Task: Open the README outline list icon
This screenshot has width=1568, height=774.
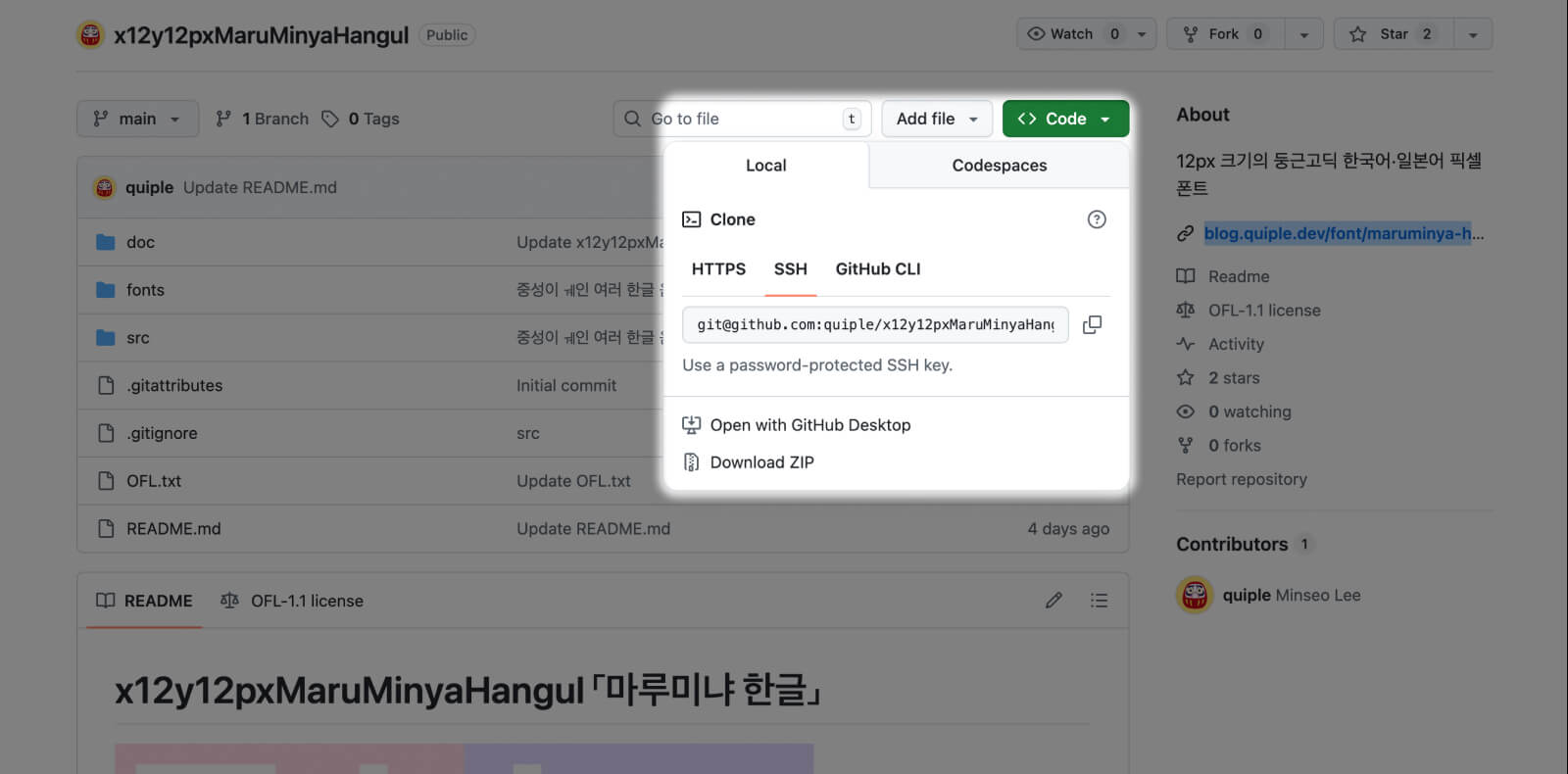Action: point(1099,601)
